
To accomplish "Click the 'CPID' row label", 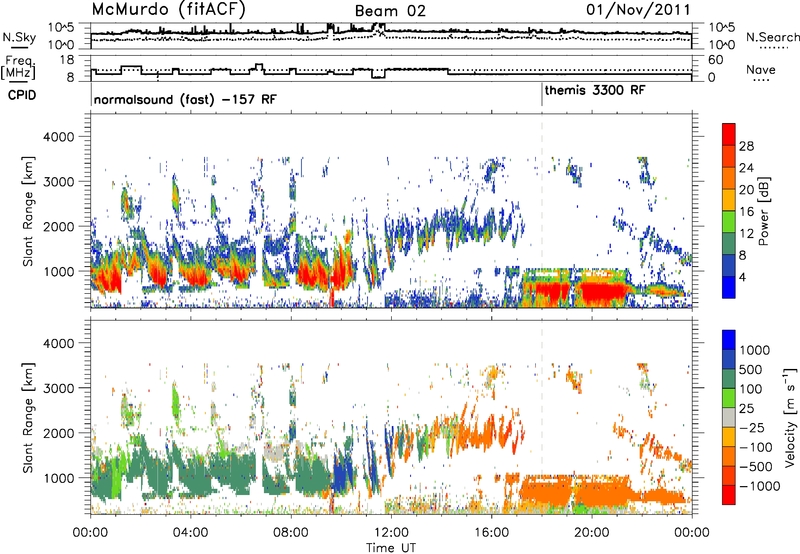I will click(22, 95).
